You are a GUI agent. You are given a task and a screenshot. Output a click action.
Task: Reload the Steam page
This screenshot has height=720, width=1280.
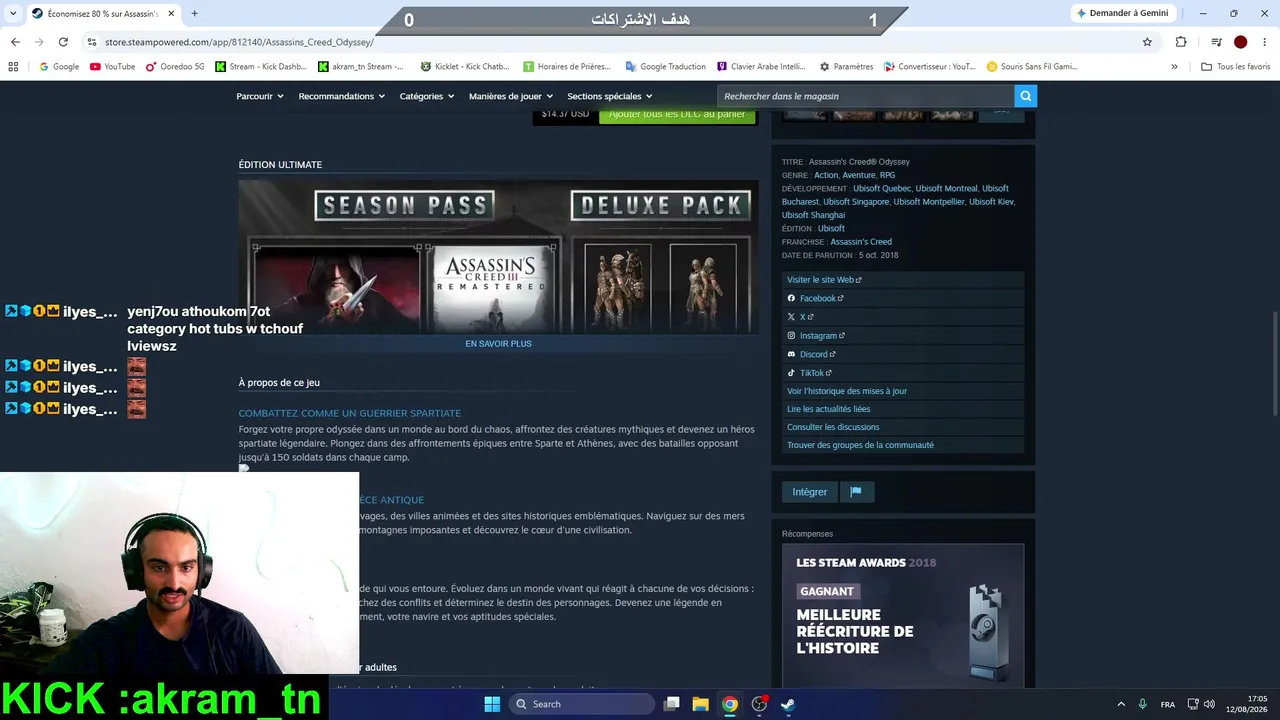63,42
